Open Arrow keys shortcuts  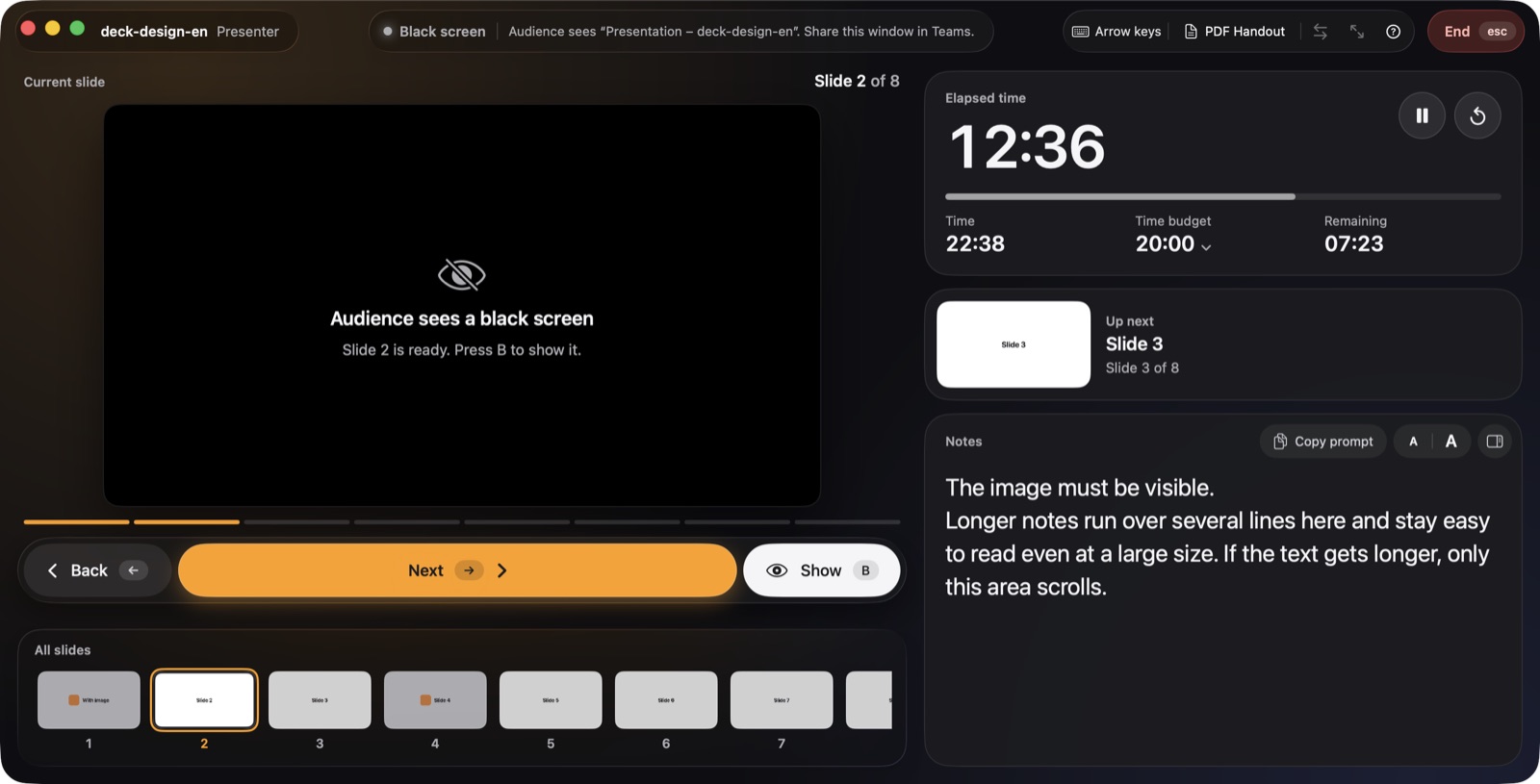tap(1116, 32)
